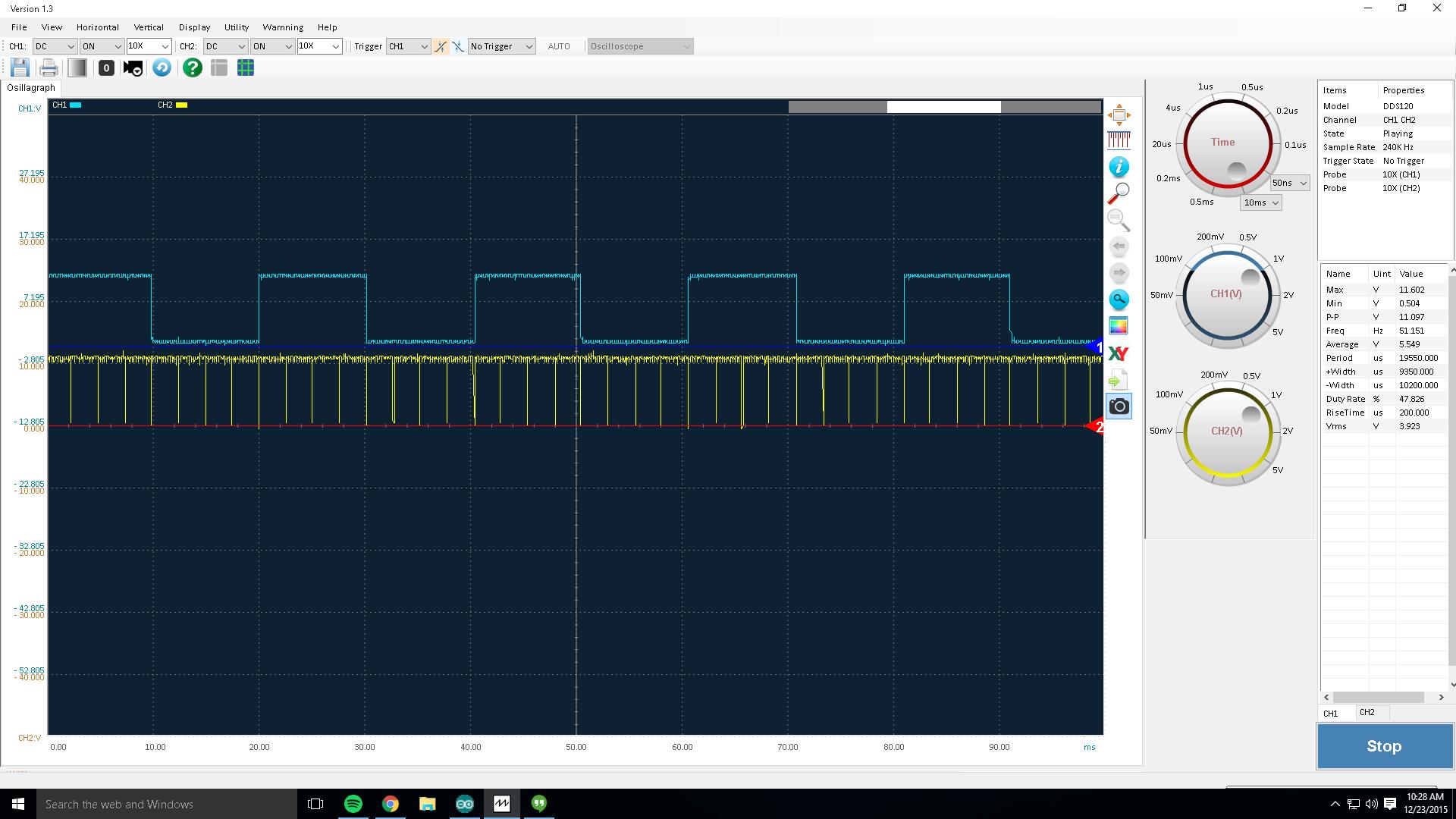Open the View menu
The width and height of the screenshot is (1456, 819).
[52, 27]
